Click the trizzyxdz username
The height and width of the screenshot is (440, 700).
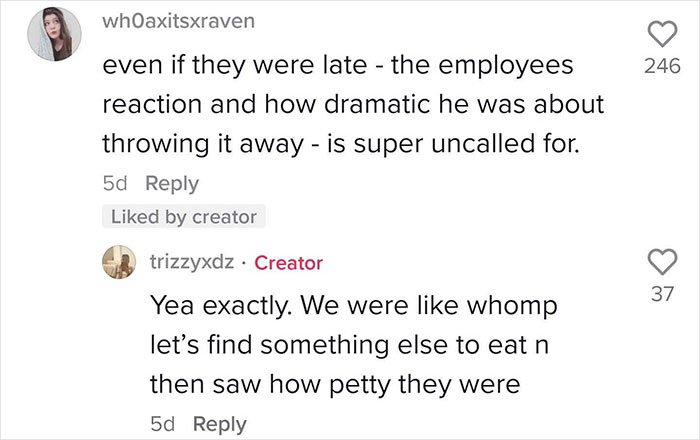coord(192,263)
